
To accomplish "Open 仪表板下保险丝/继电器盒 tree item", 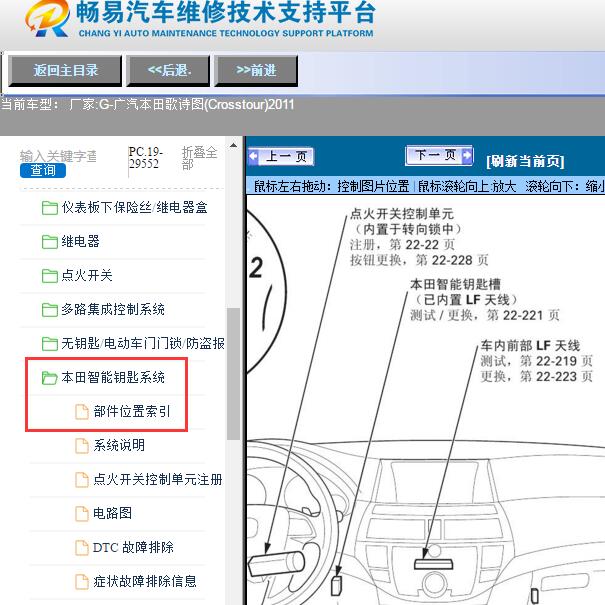I will (134, 208).
